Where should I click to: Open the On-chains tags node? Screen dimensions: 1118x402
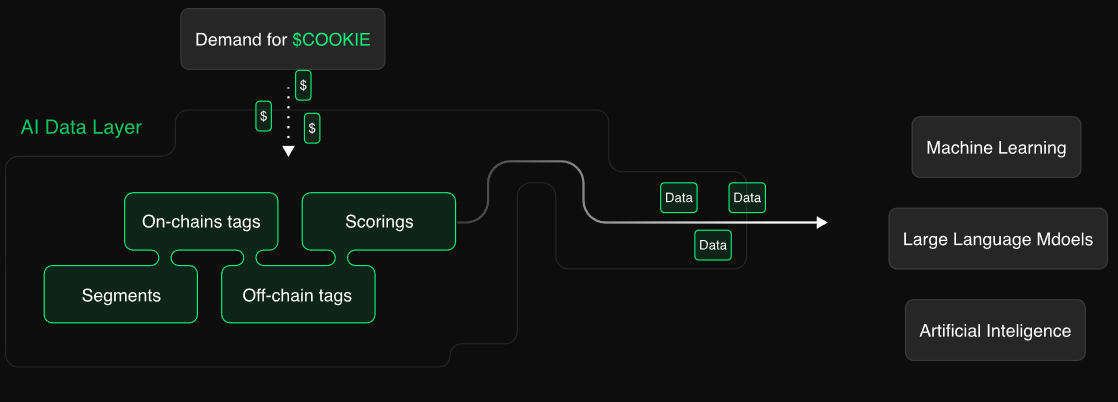(x=201, y=221)
